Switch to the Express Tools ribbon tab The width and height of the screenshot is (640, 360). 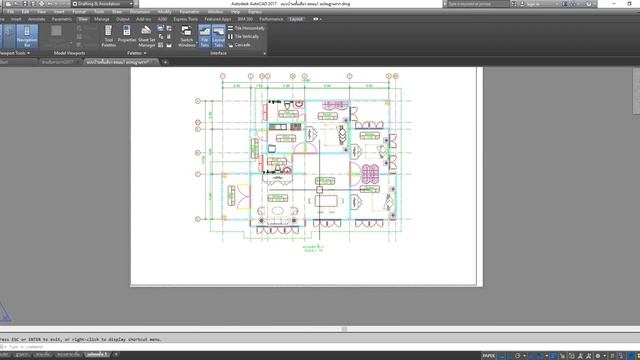(x=186, y=19)
